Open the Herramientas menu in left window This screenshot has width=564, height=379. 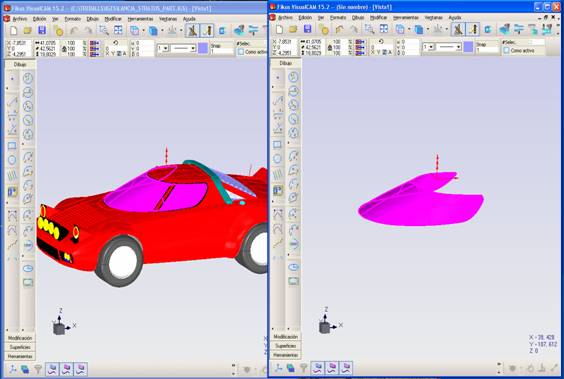pos(140,19)
